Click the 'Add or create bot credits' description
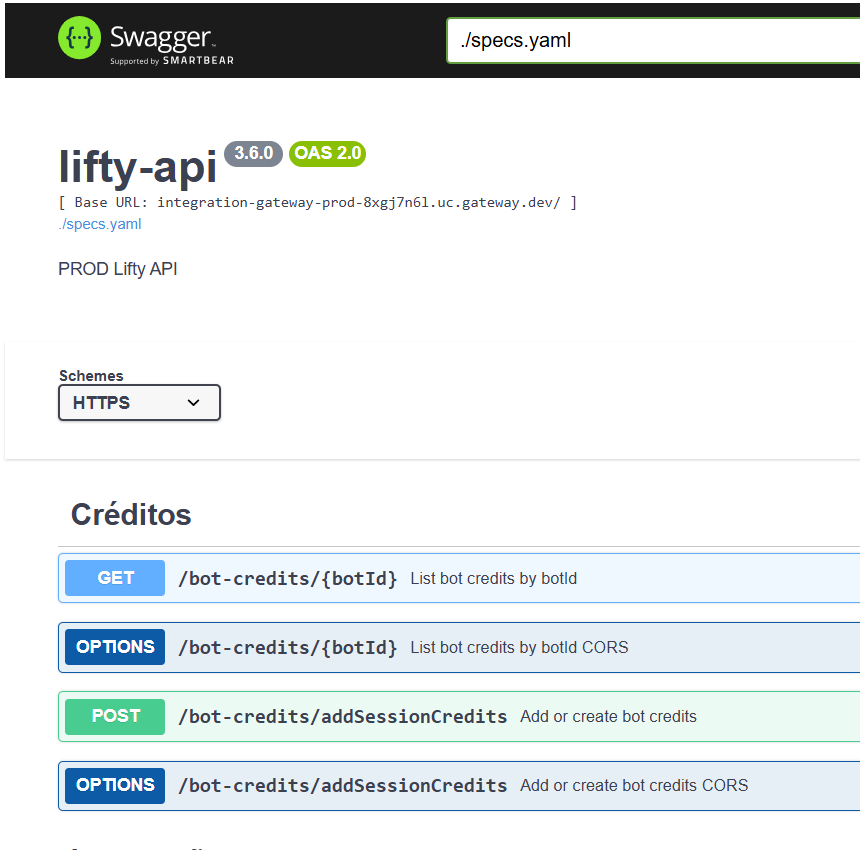 (608, 717)
